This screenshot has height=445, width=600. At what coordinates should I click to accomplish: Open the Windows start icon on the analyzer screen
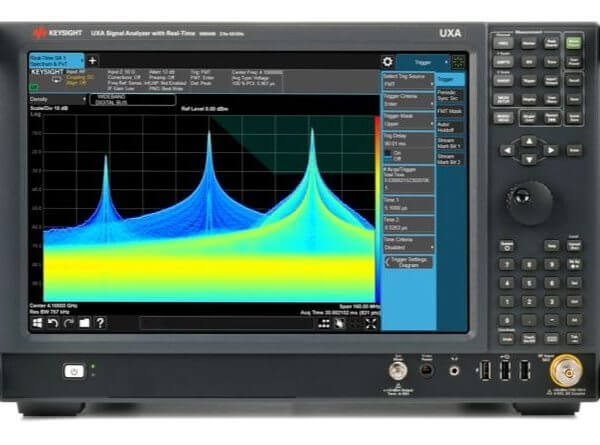[x=37, y=323]
